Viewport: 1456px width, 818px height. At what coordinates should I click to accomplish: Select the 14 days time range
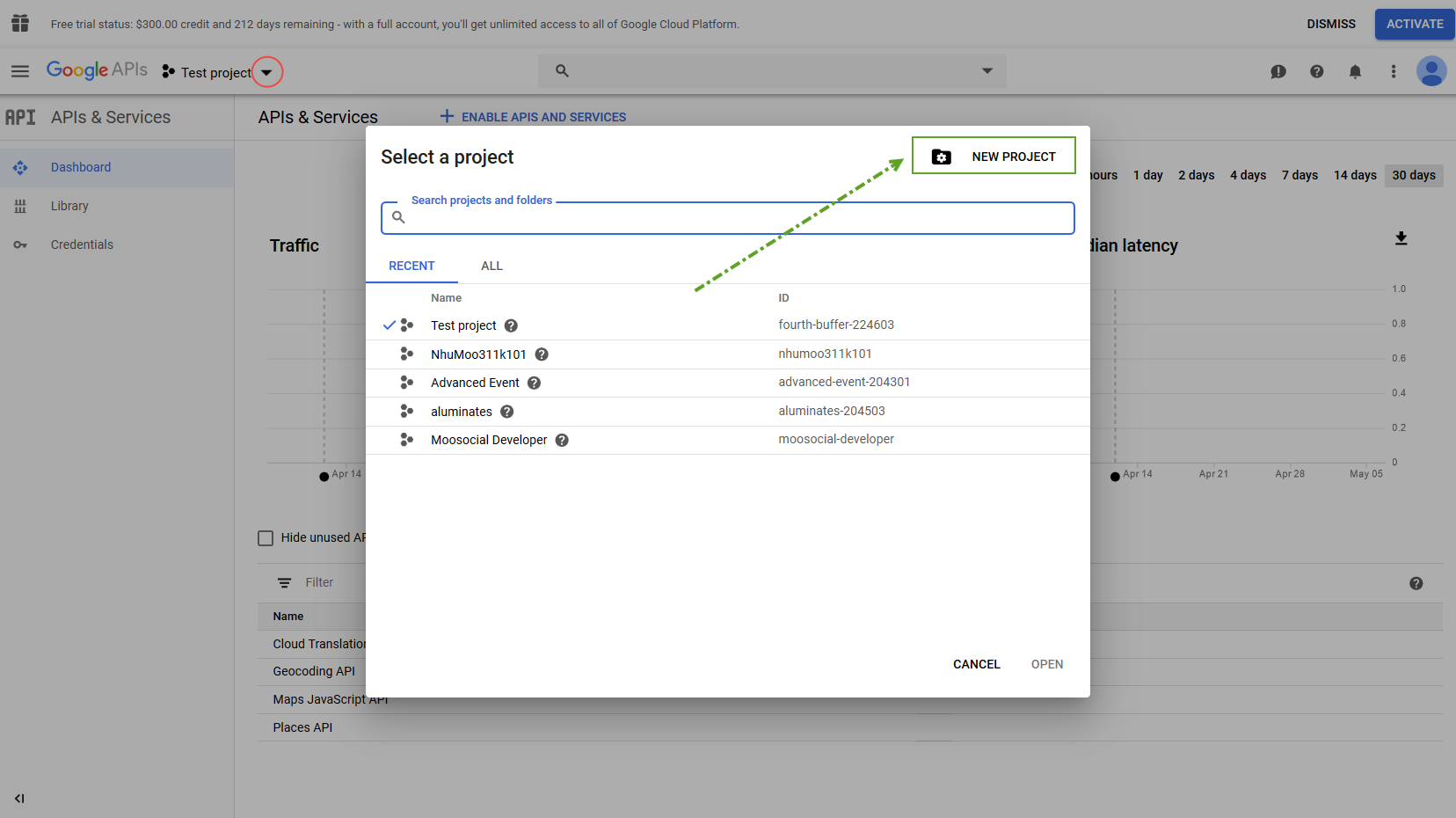[1355, 175]
